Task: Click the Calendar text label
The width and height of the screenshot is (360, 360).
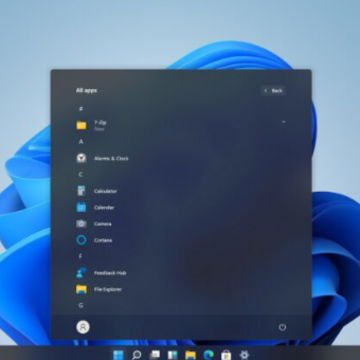Action: (104, 208)
